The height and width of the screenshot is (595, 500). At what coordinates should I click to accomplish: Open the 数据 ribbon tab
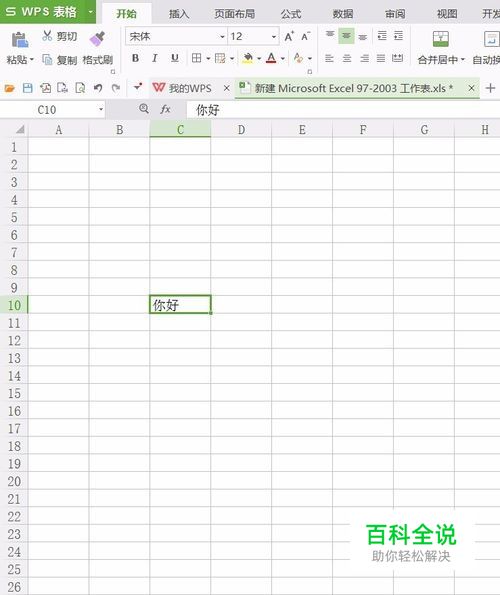click(x=343, y=14)
